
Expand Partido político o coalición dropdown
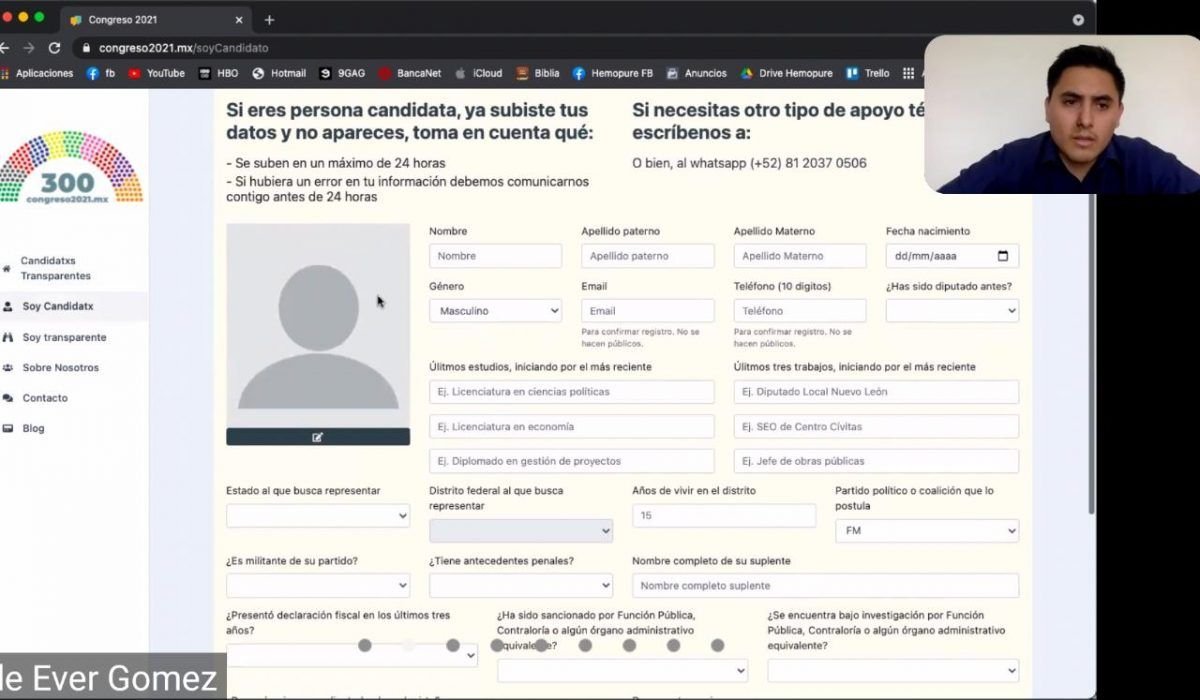tap(926, 531)
